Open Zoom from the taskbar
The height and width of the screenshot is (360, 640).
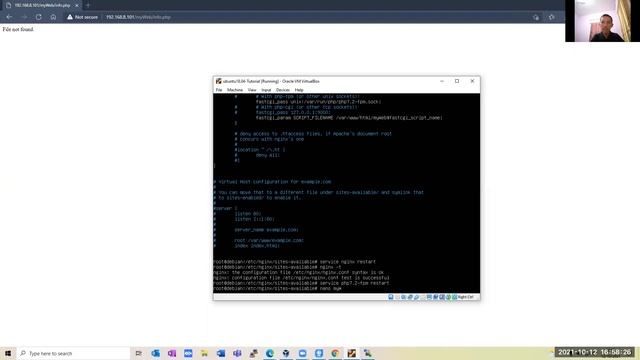[302, 353]
